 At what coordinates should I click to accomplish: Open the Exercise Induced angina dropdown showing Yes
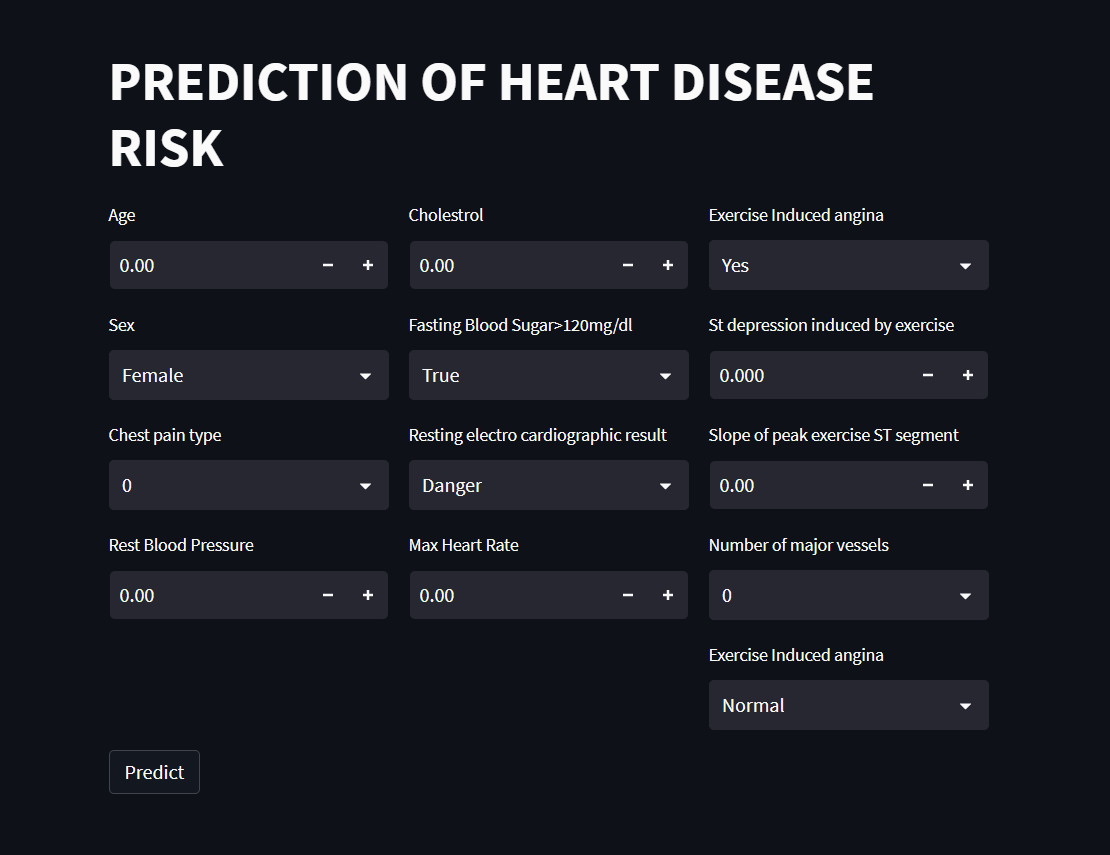[848, 265]
